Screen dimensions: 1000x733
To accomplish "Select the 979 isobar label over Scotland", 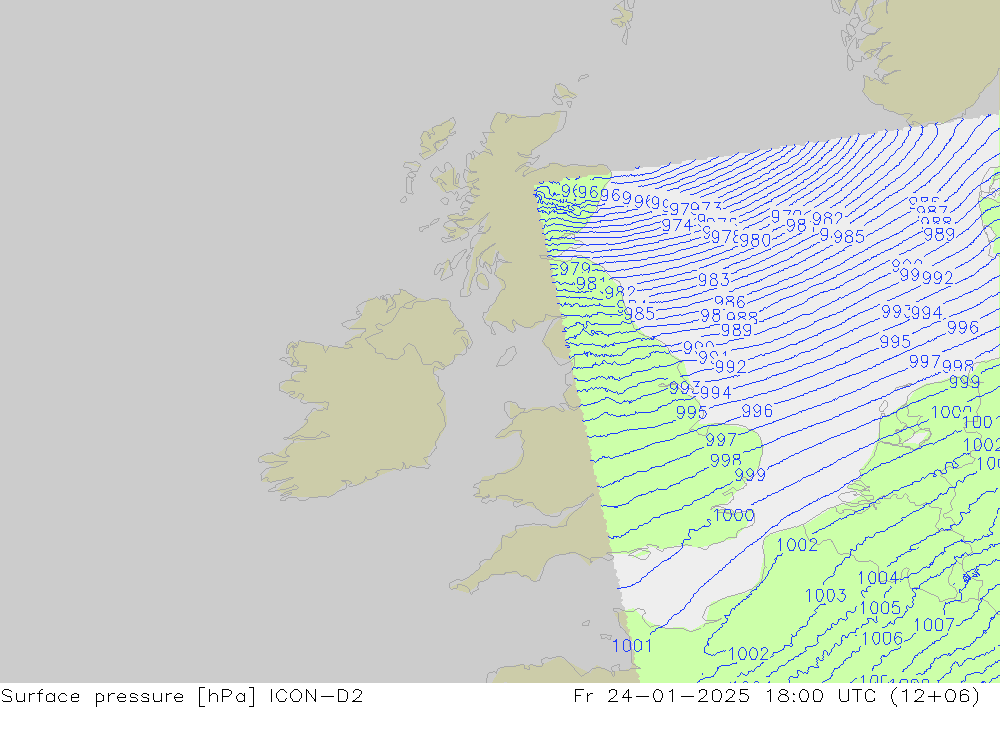I will pyautogui.click(x=575, y=269).
